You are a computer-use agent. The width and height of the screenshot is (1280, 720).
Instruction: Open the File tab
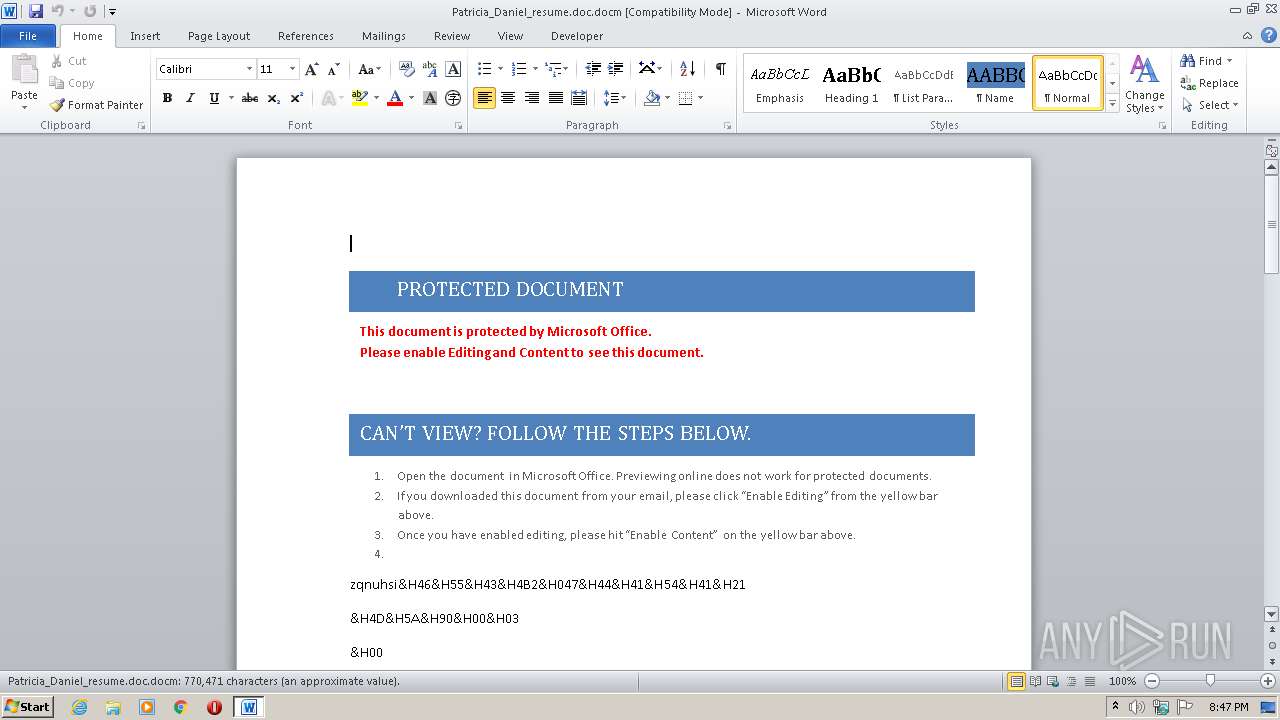click(28, 36)
